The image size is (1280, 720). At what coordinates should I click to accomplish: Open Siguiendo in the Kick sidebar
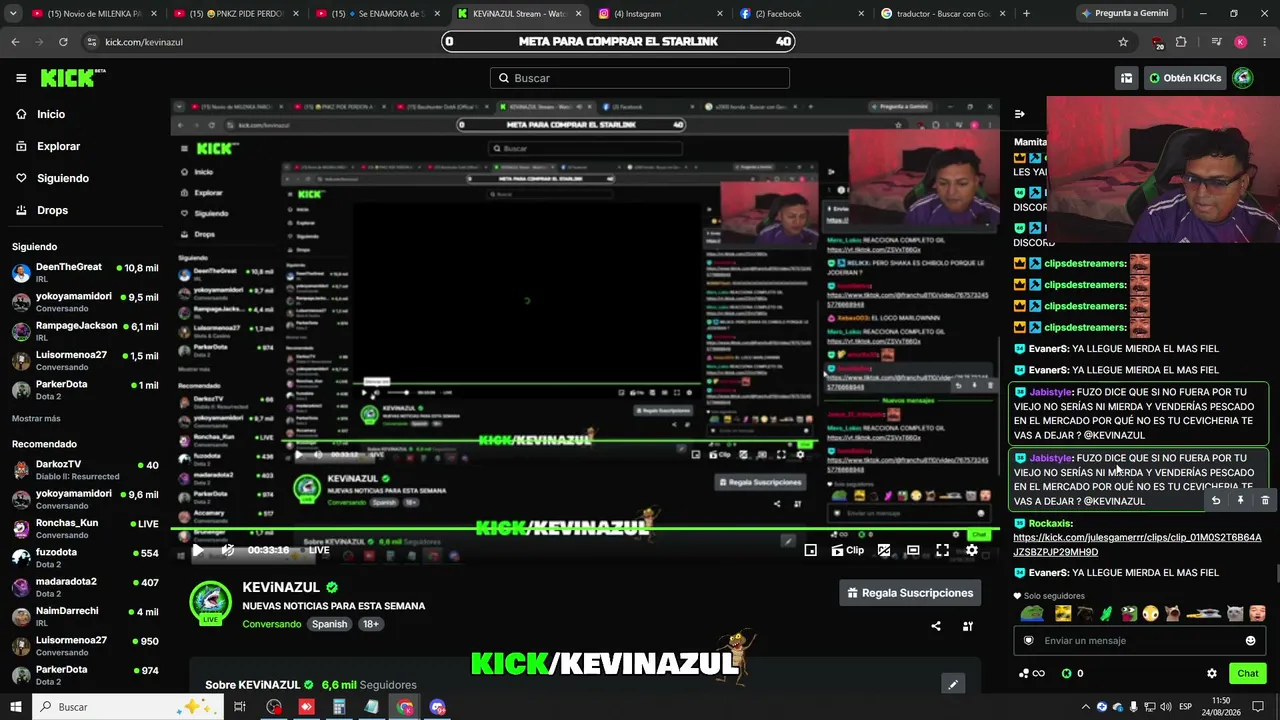coord(63,178)
